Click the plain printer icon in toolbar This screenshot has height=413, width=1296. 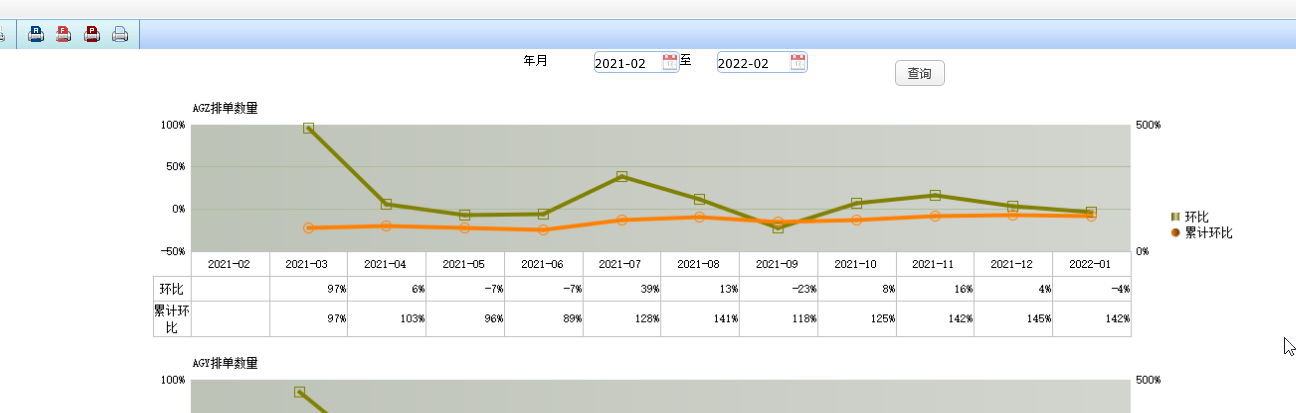(x=120, y=34)
